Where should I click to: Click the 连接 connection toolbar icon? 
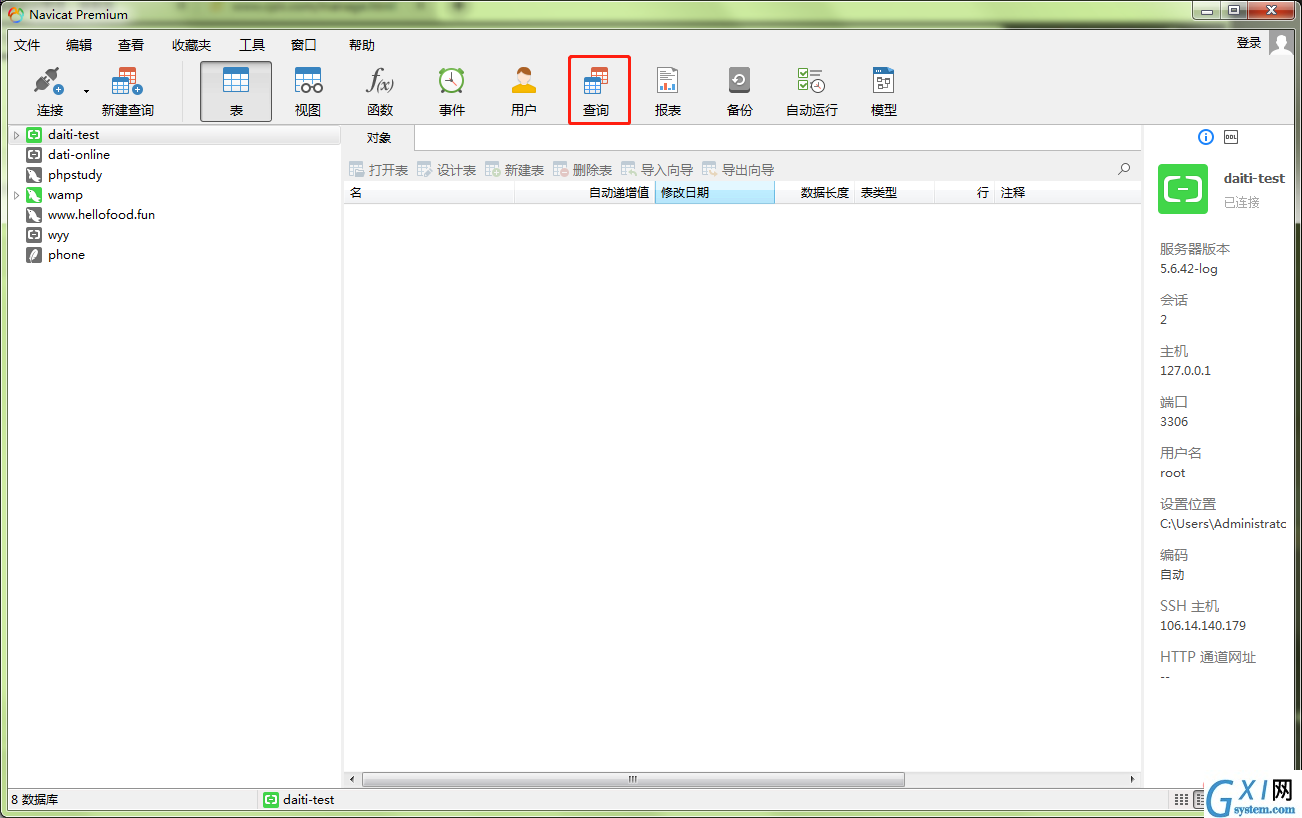(x=50, y=92)
